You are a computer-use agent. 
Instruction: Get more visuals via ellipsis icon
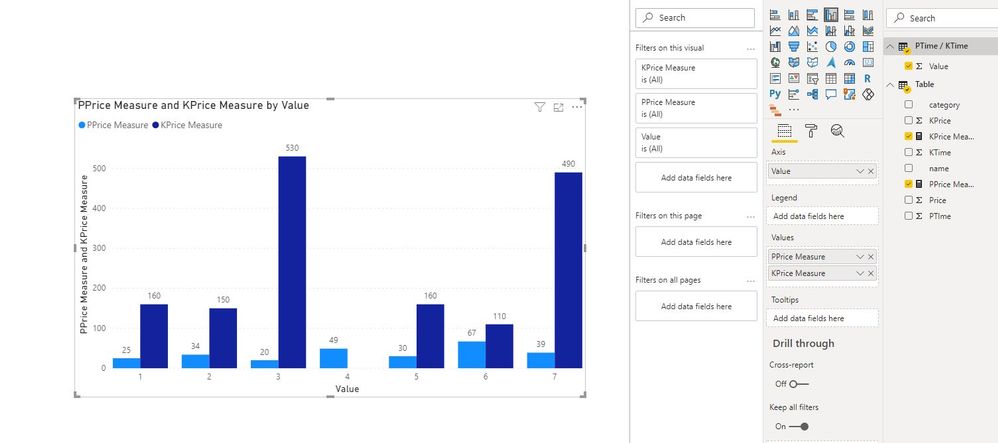(x=794, y=109)
